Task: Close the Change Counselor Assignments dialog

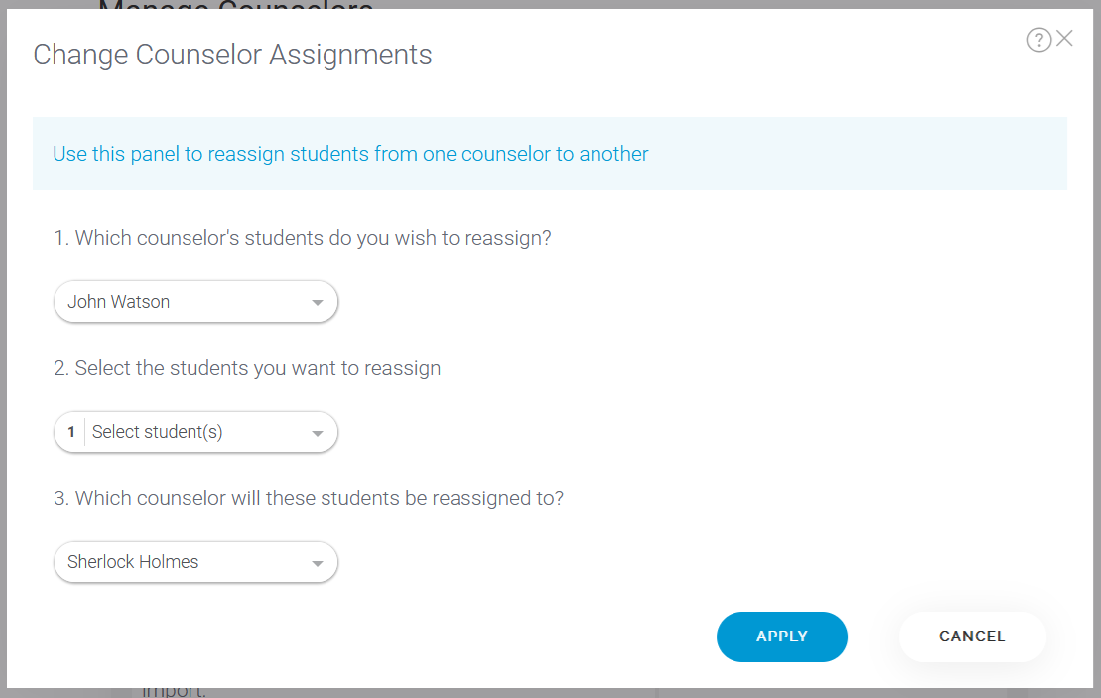Action: [x=1064, y=39]
